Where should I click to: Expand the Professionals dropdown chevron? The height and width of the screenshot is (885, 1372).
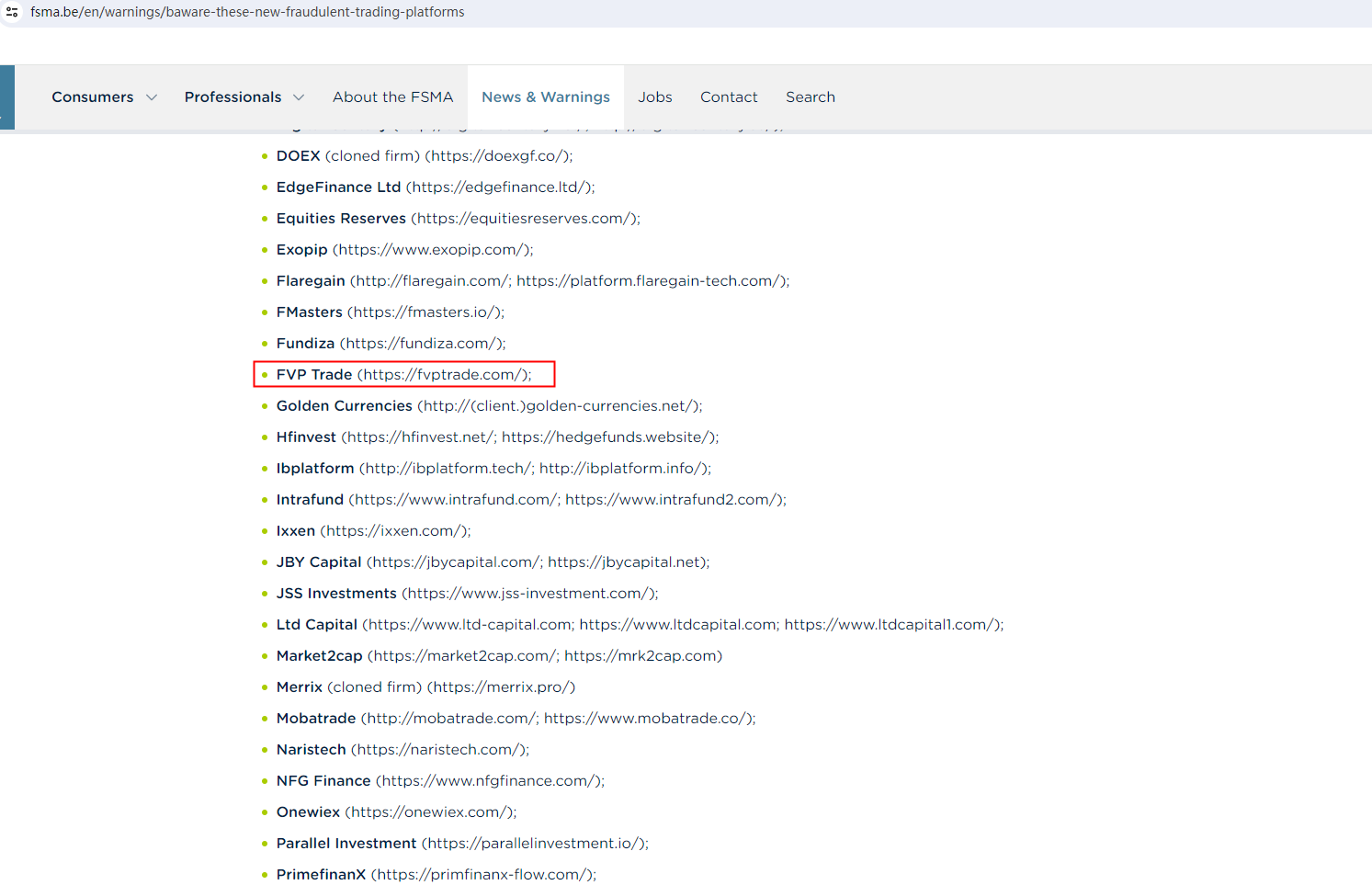pos(299,97)
